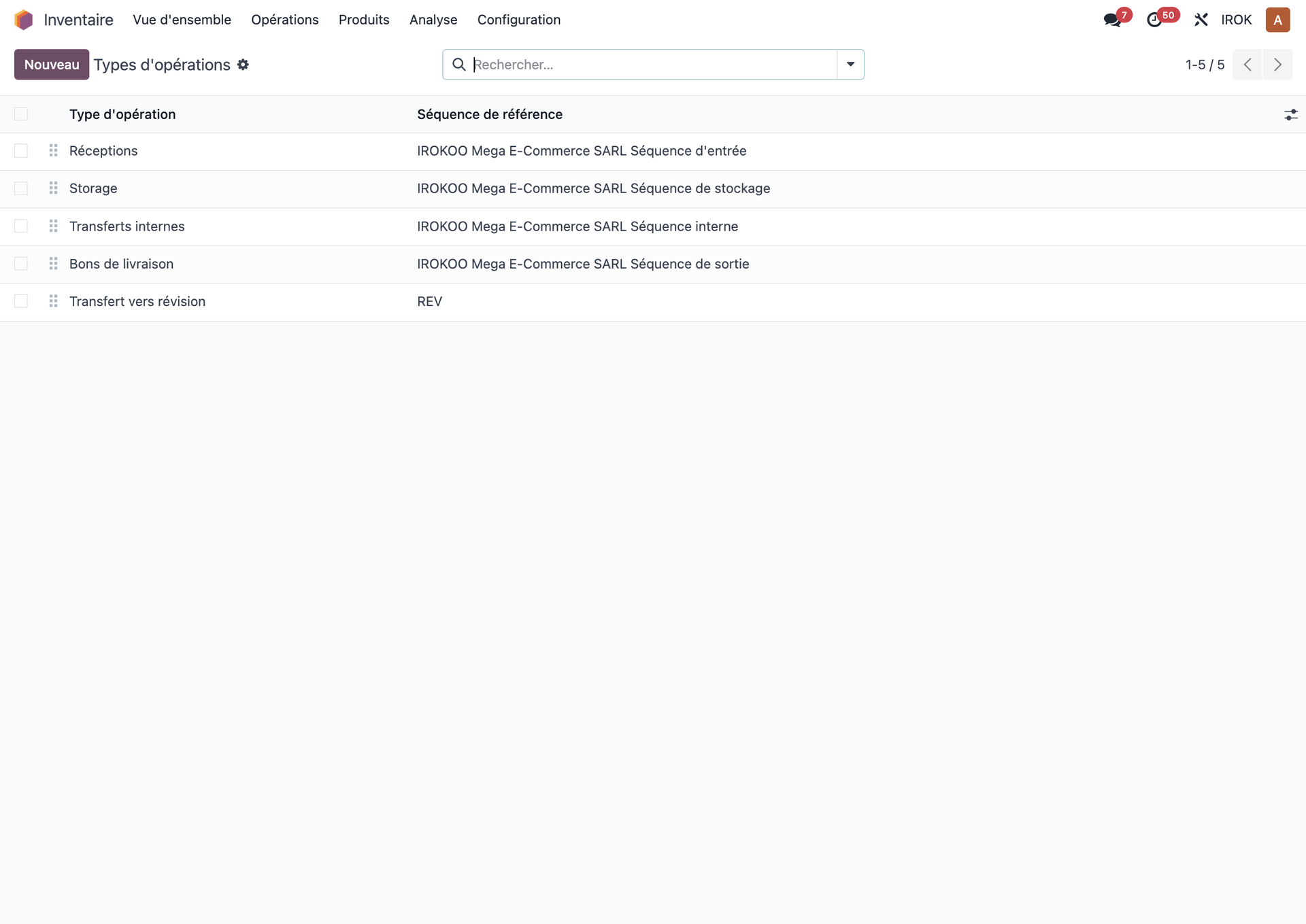Click the drag handle for Transfert vers révision
Viewport: 1306px width, 924px height.
53,301
